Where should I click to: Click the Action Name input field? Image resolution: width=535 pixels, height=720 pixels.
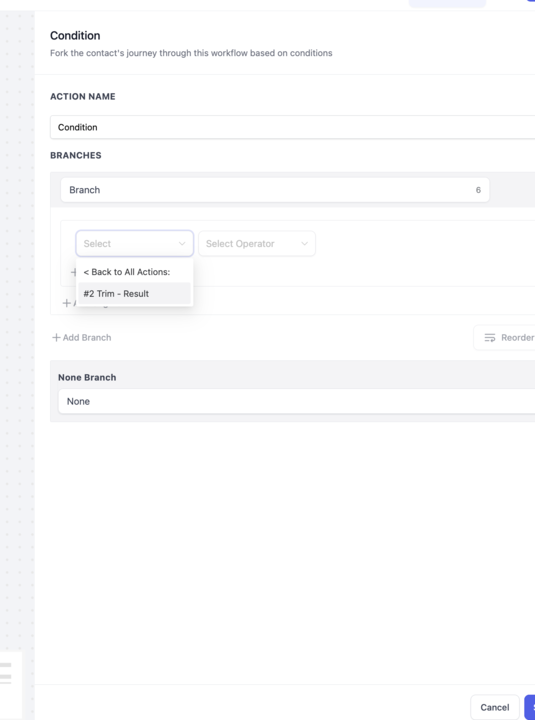tap(293, 127)
